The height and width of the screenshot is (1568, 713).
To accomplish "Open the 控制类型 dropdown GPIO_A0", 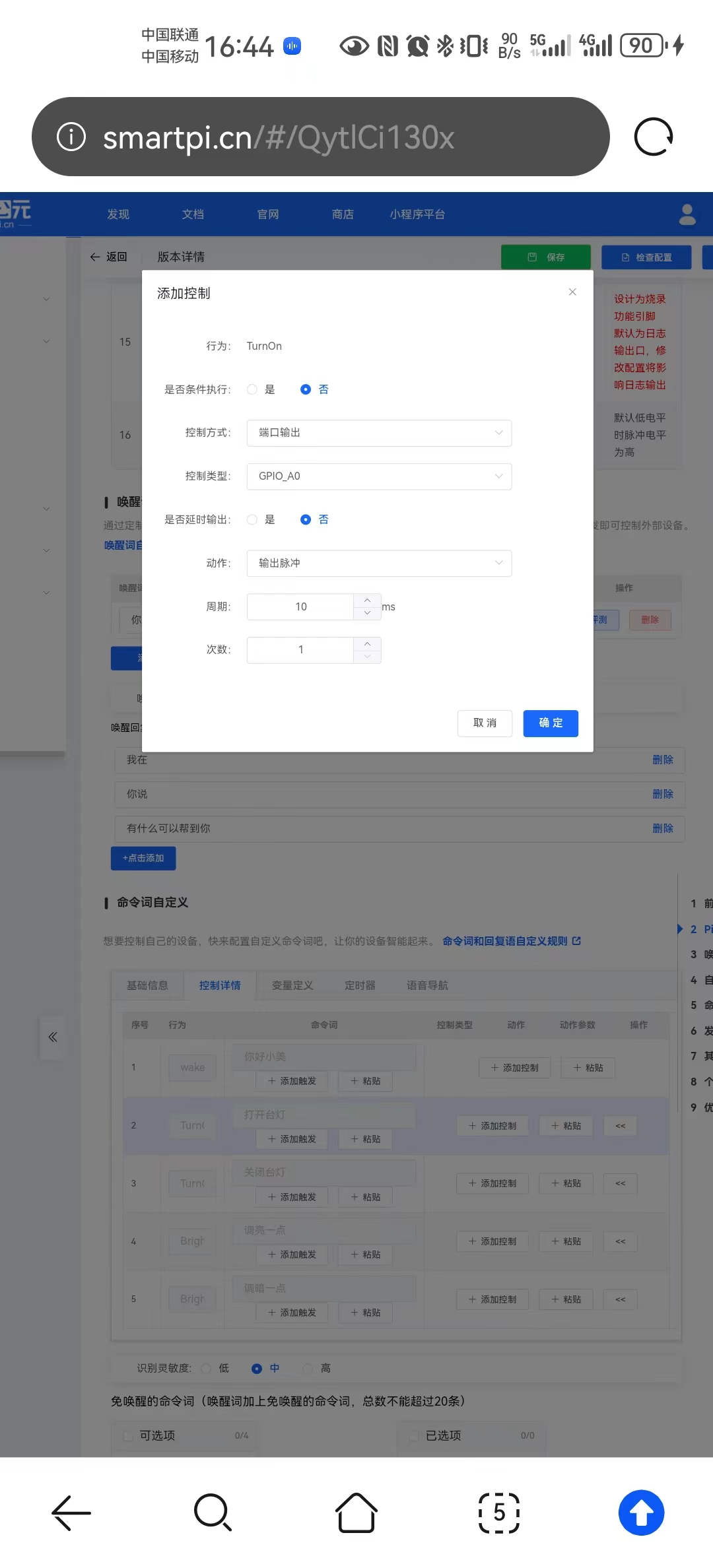I will coord(379,476).
